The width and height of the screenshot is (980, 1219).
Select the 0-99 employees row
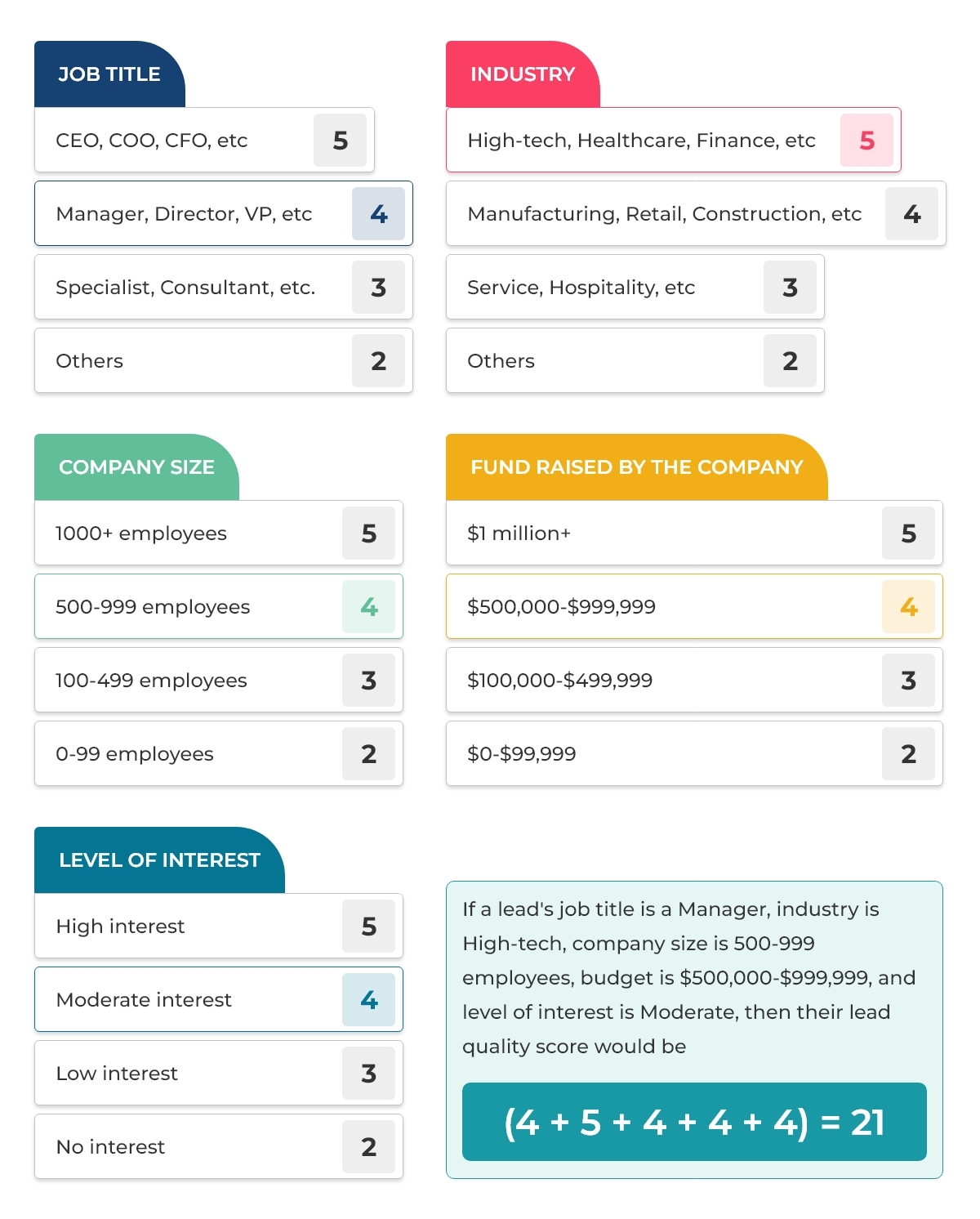[219, 753]
